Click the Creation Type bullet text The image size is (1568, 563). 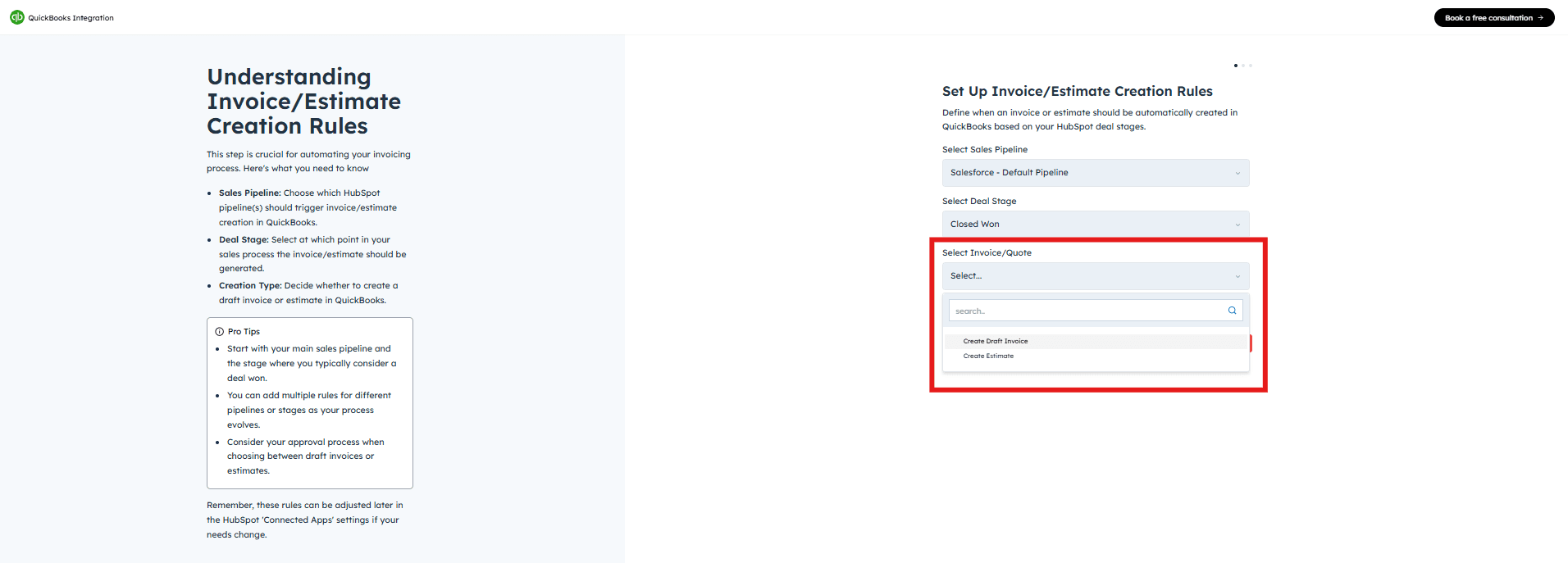point(308,293)
